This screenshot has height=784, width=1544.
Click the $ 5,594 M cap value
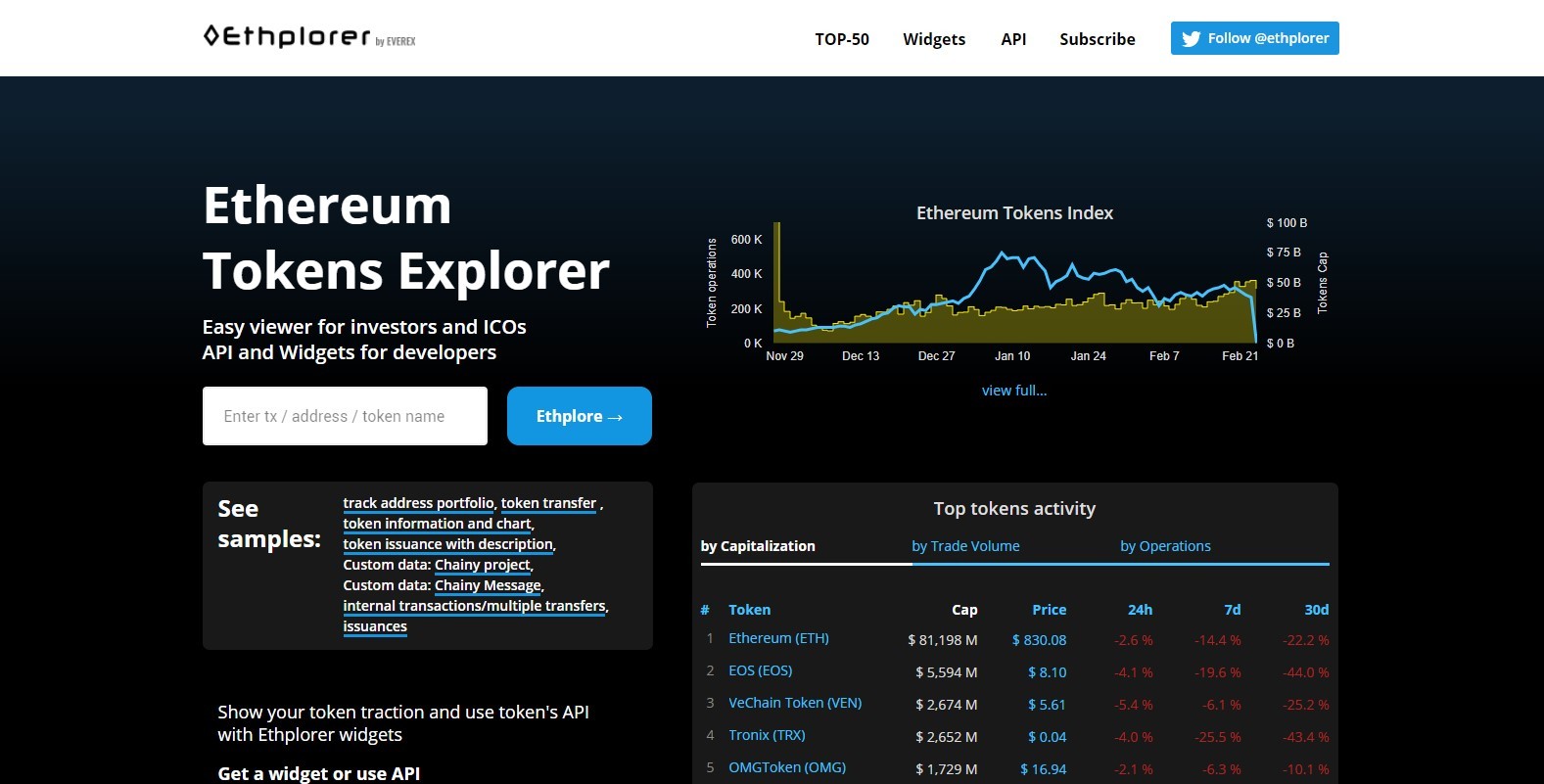(947, 672)
